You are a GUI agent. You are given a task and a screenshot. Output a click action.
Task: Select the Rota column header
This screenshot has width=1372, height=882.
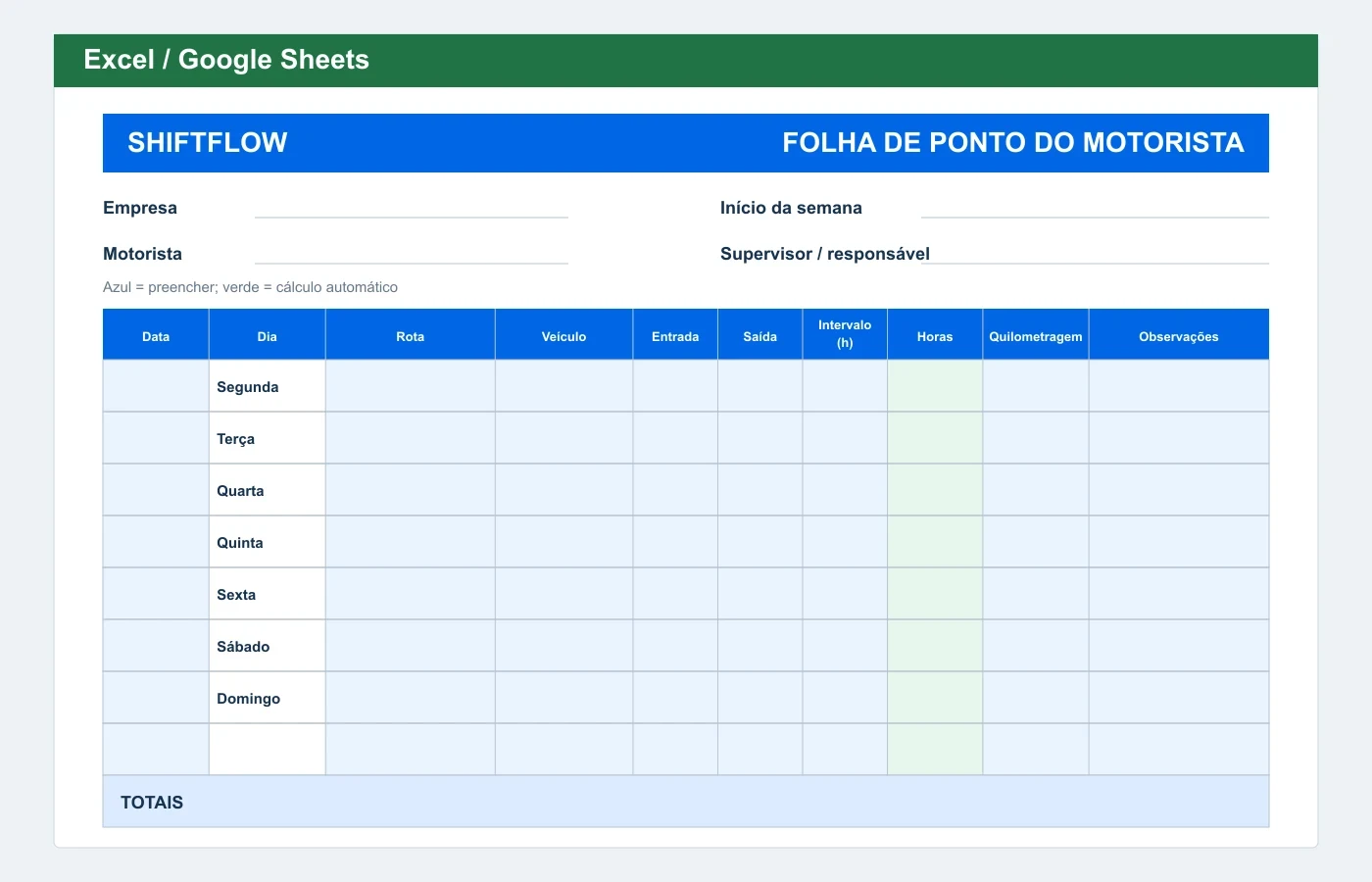(410, 335)
